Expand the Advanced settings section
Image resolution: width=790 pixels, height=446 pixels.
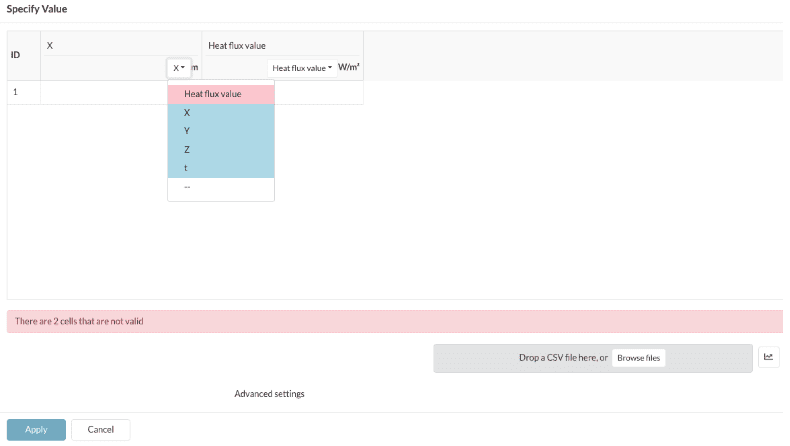pyautogui.click(x=269, y=394)
